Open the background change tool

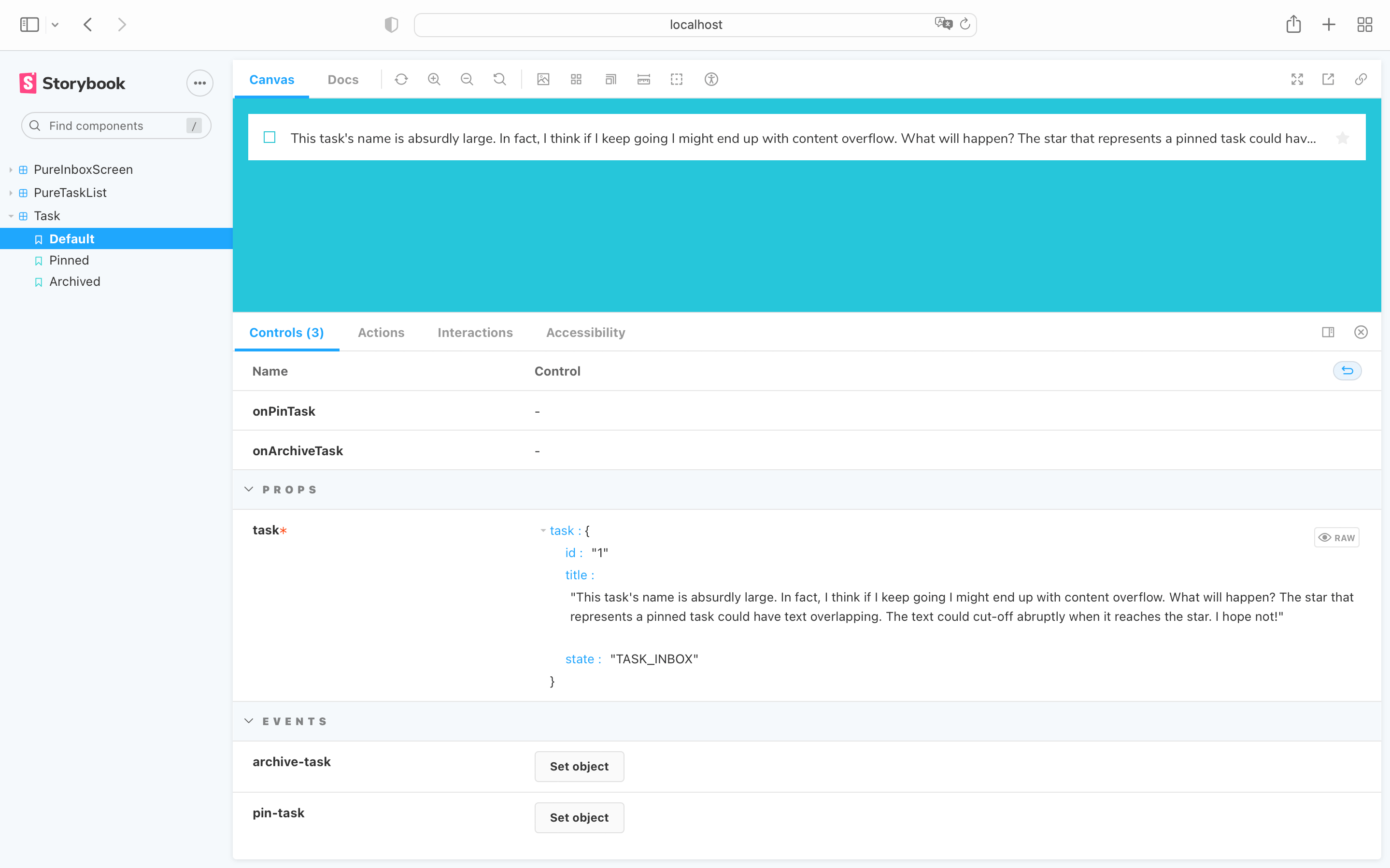(x=543, y=79)
